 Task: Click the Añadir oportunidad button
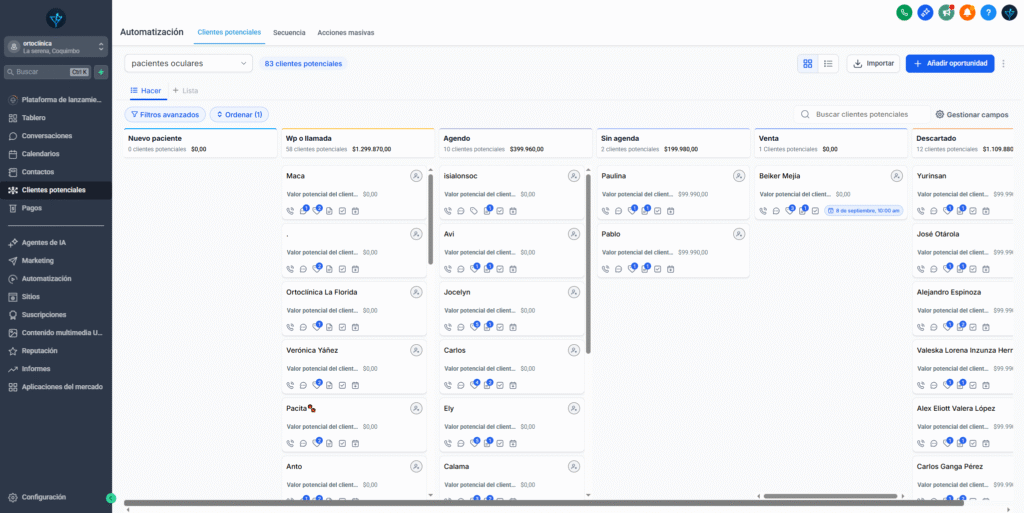(x=949, y=63)
